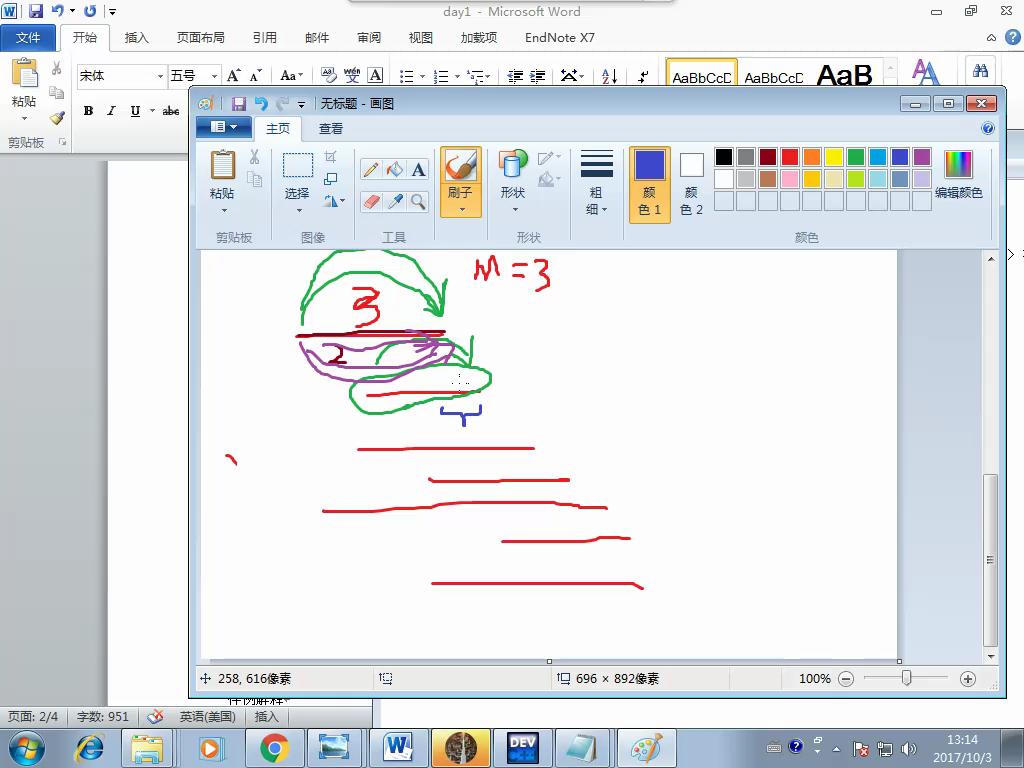This screenshot has height=768, width=1024.
Task: Pick the red swatch in the palette
Action: coord(790,157)
